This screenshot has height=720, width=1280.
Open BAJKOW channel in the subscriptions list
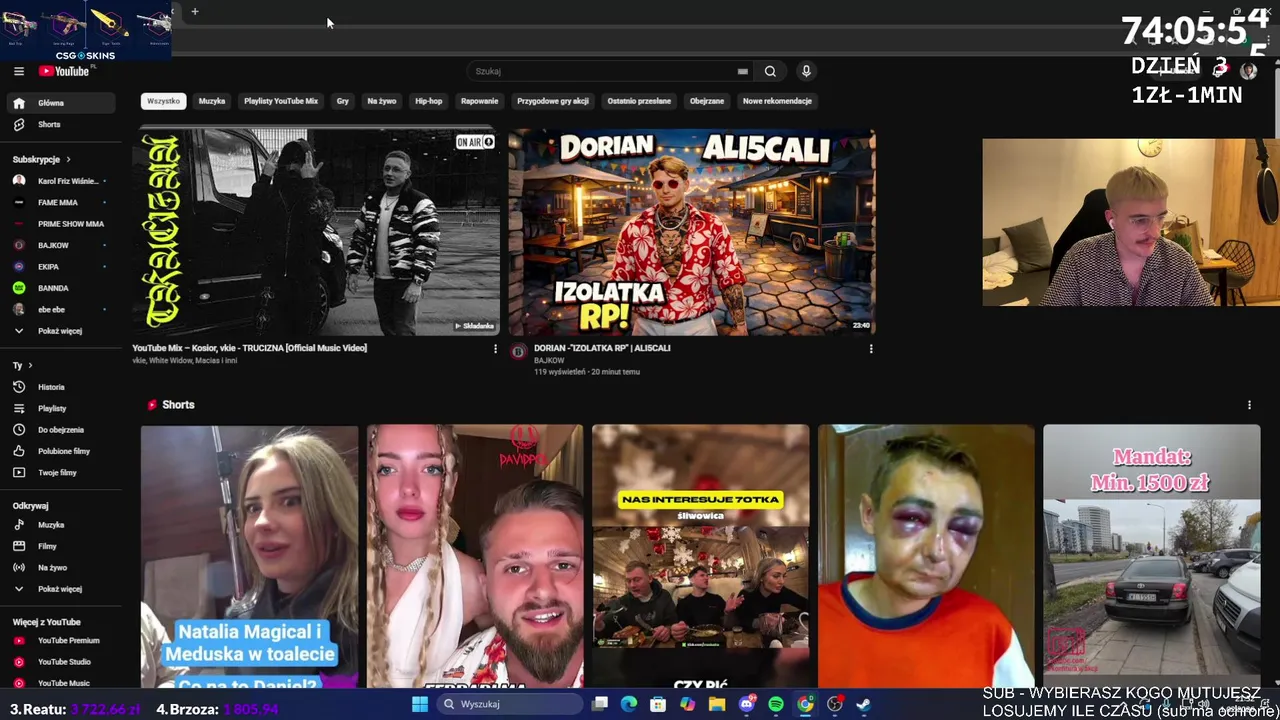click(62, 245)
